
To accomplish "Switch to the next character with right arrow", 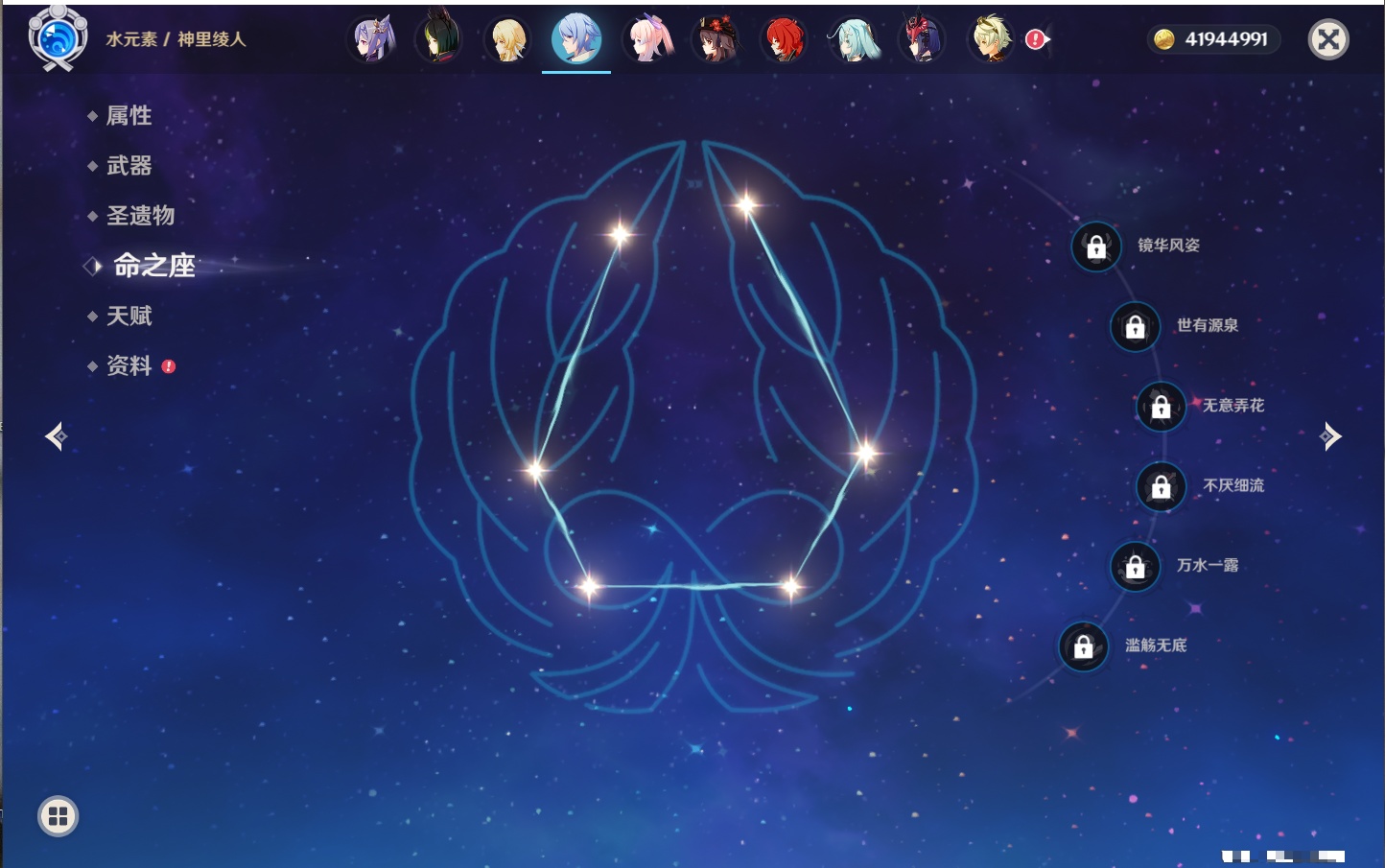I will (x=1330, y=436).
